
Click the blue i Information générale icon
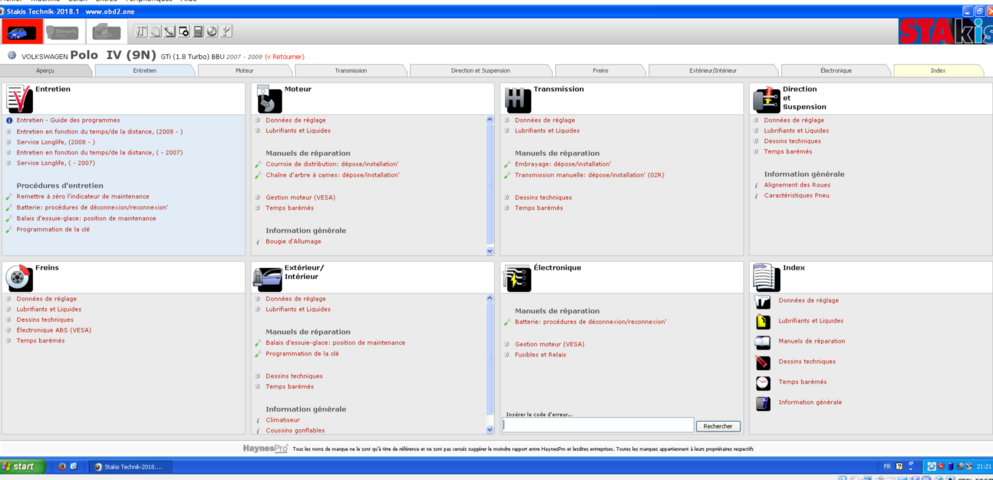point(763,403)
